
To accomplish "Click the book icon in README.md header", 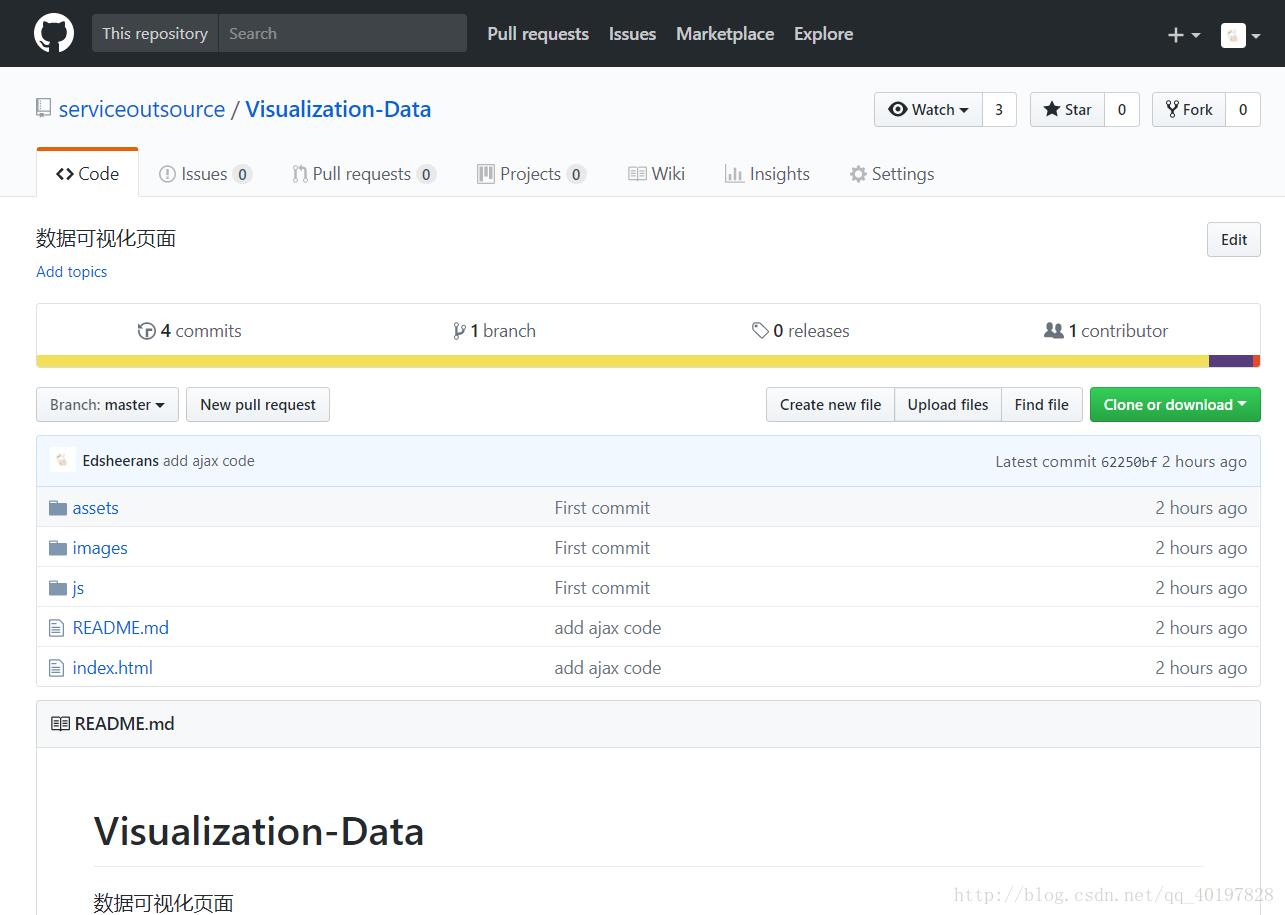I will click(x=60, y=724).
